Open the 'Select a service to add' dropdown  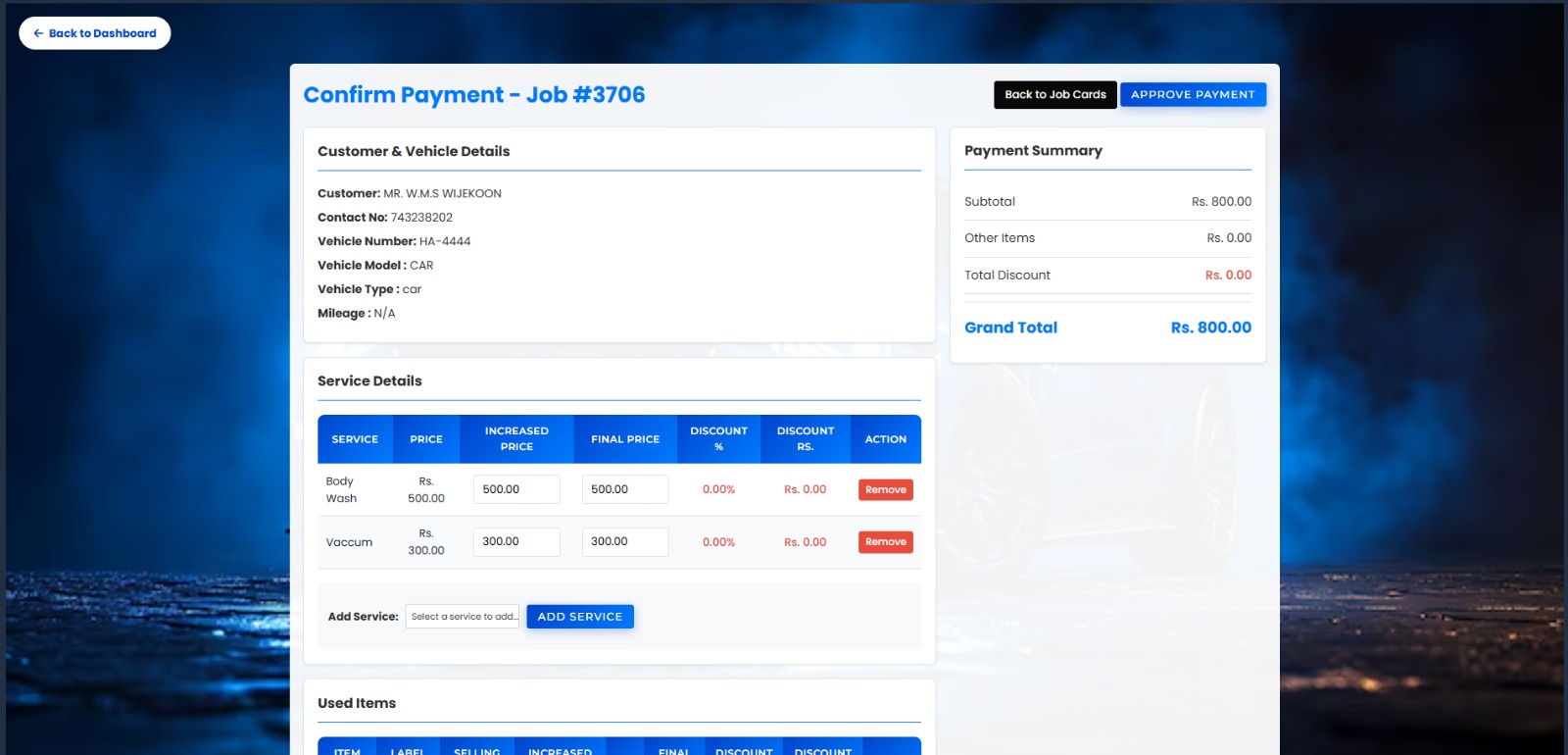click(463, 617)
